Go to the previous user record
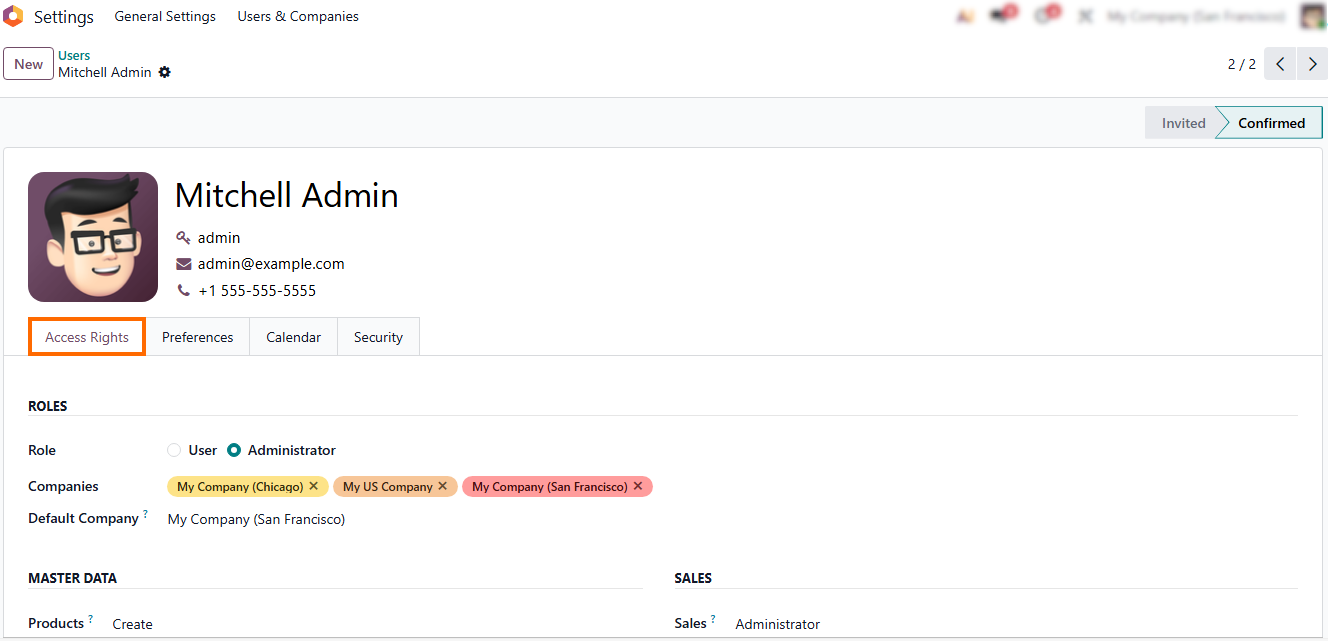The width and height of the screenshot is (1328, 641). (1280, 64)
